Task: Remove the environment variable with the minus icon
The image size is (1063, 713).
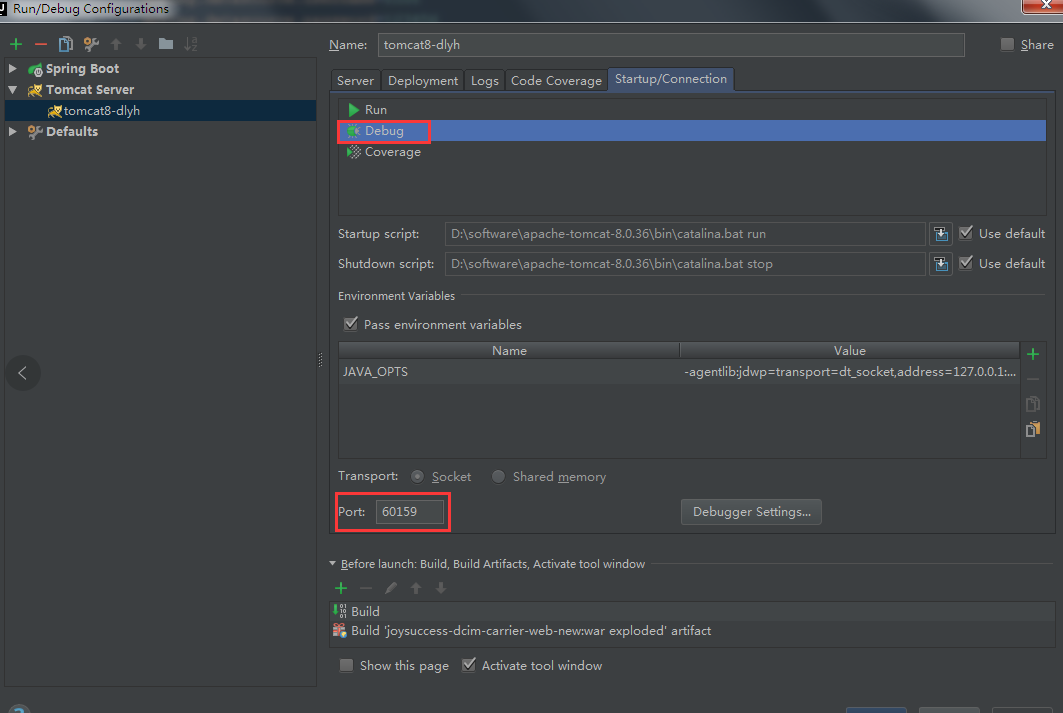Action: [x=1033, y=380]
